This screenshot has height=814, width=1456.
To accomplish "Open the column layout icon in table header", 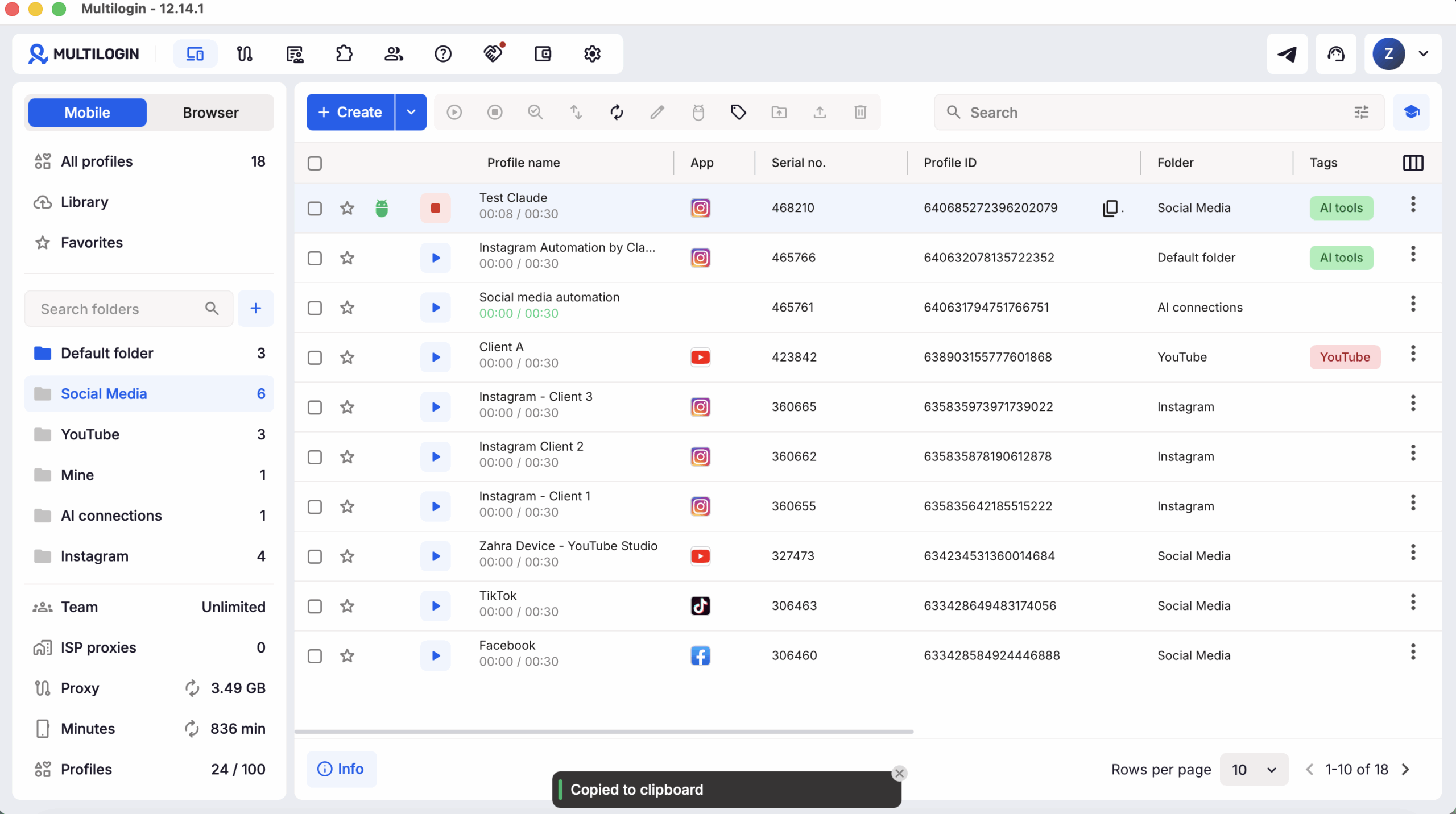I will tap(1413, 163).
